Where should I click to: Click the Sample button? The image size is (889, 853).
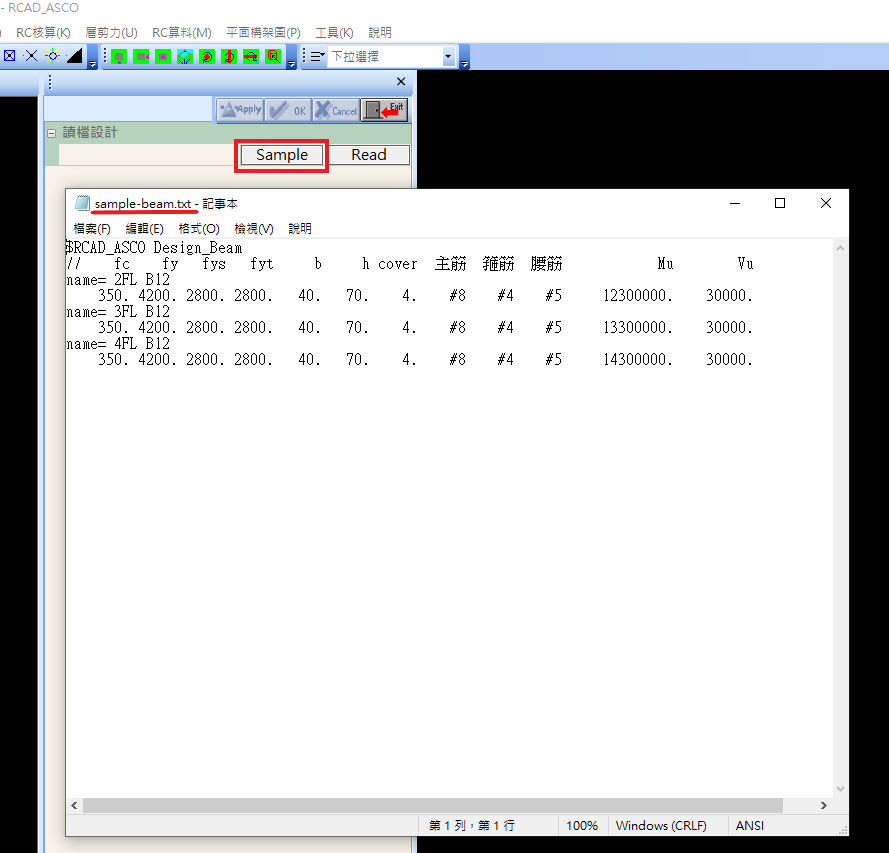click(282, 155)
